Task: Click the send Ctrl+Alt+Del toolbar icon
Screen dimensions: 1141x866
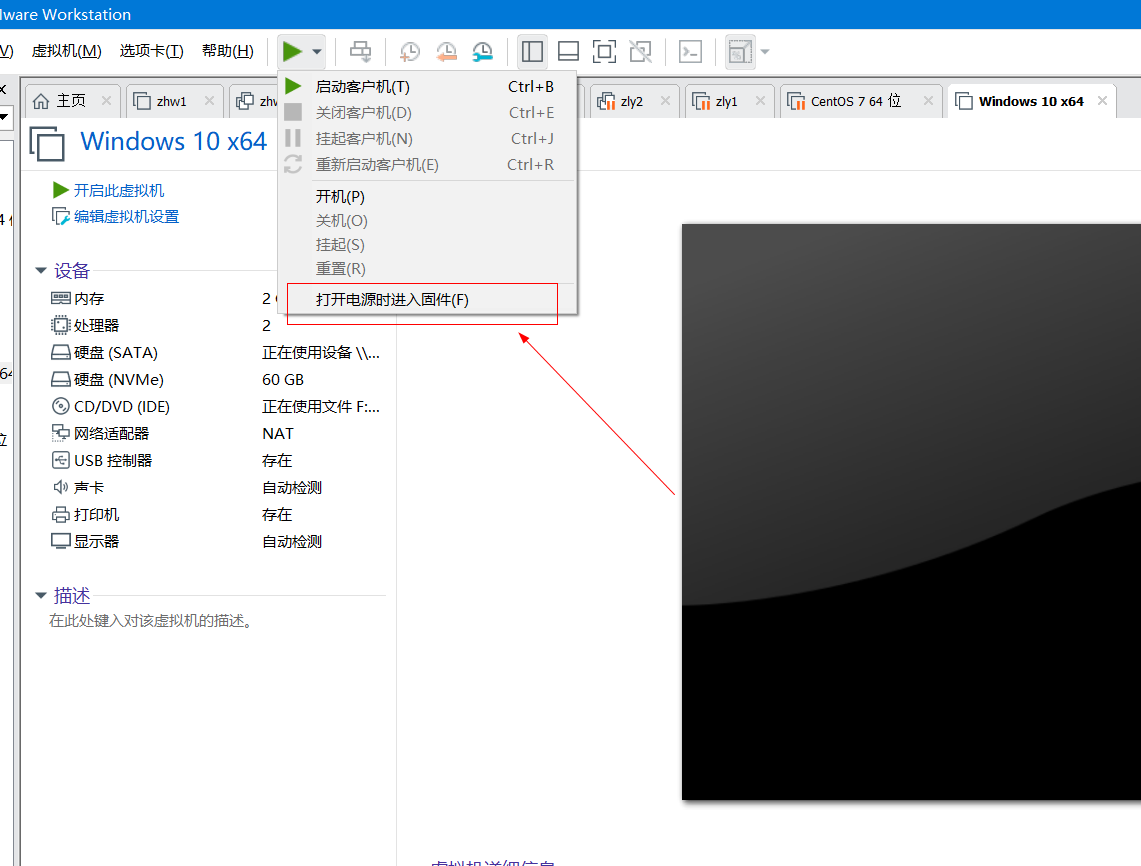Action: [x=360, y=52]
